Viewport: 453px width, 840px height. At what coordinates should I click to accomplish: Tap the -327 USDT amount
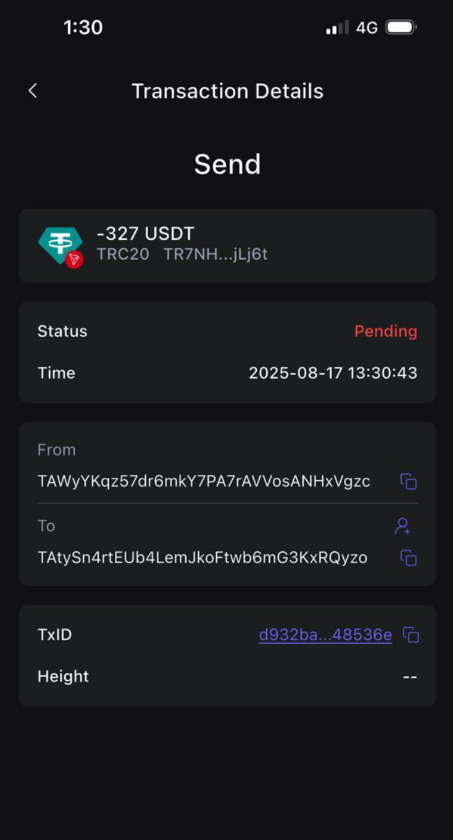click(146, 234)
